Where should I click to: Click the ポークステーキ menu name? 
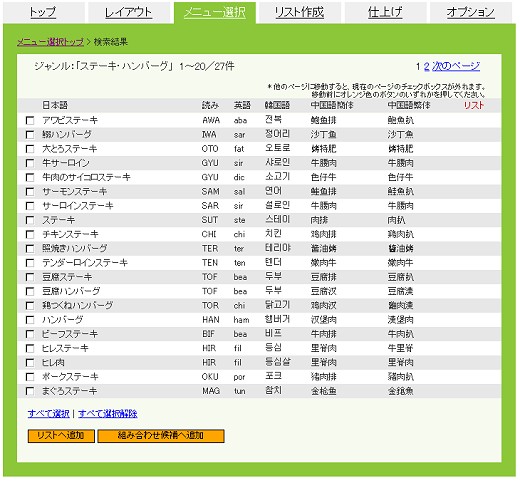[70, 377]
